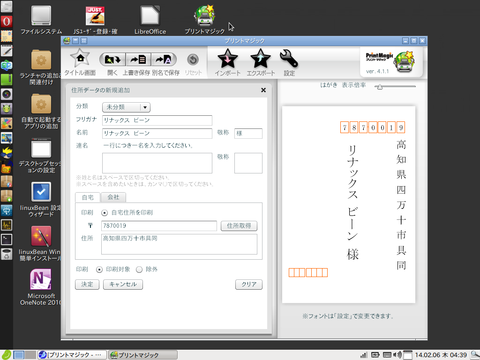This screenshot has height=360, width=480.
Task: Close the 住所データの新規追加 panel with X
Action: click(x=263, y=90)
